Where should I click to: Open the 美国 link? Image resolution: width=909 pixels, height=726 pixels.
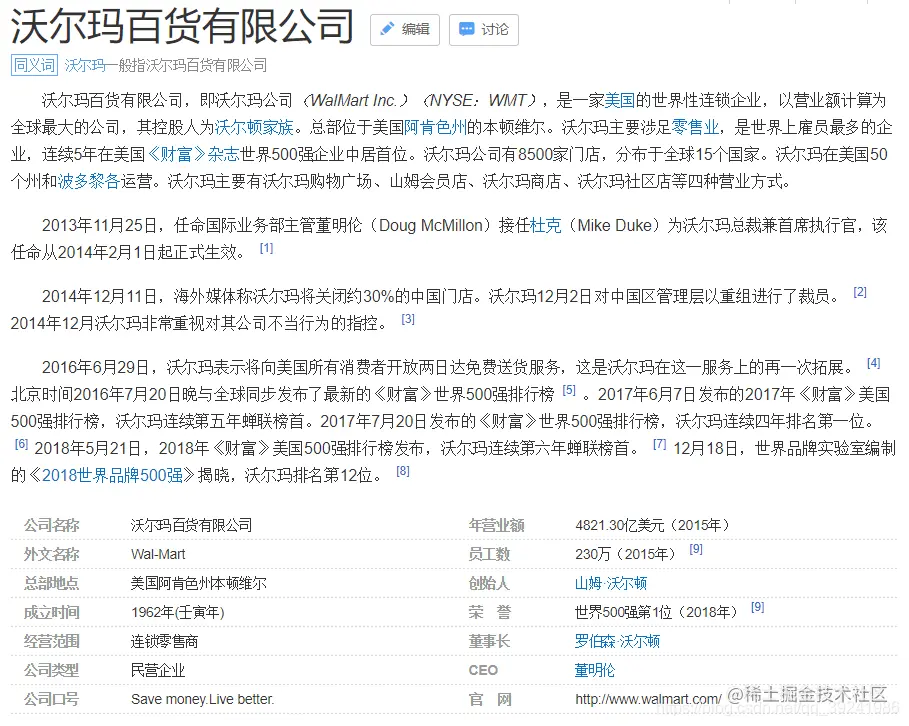coord(620,100)
